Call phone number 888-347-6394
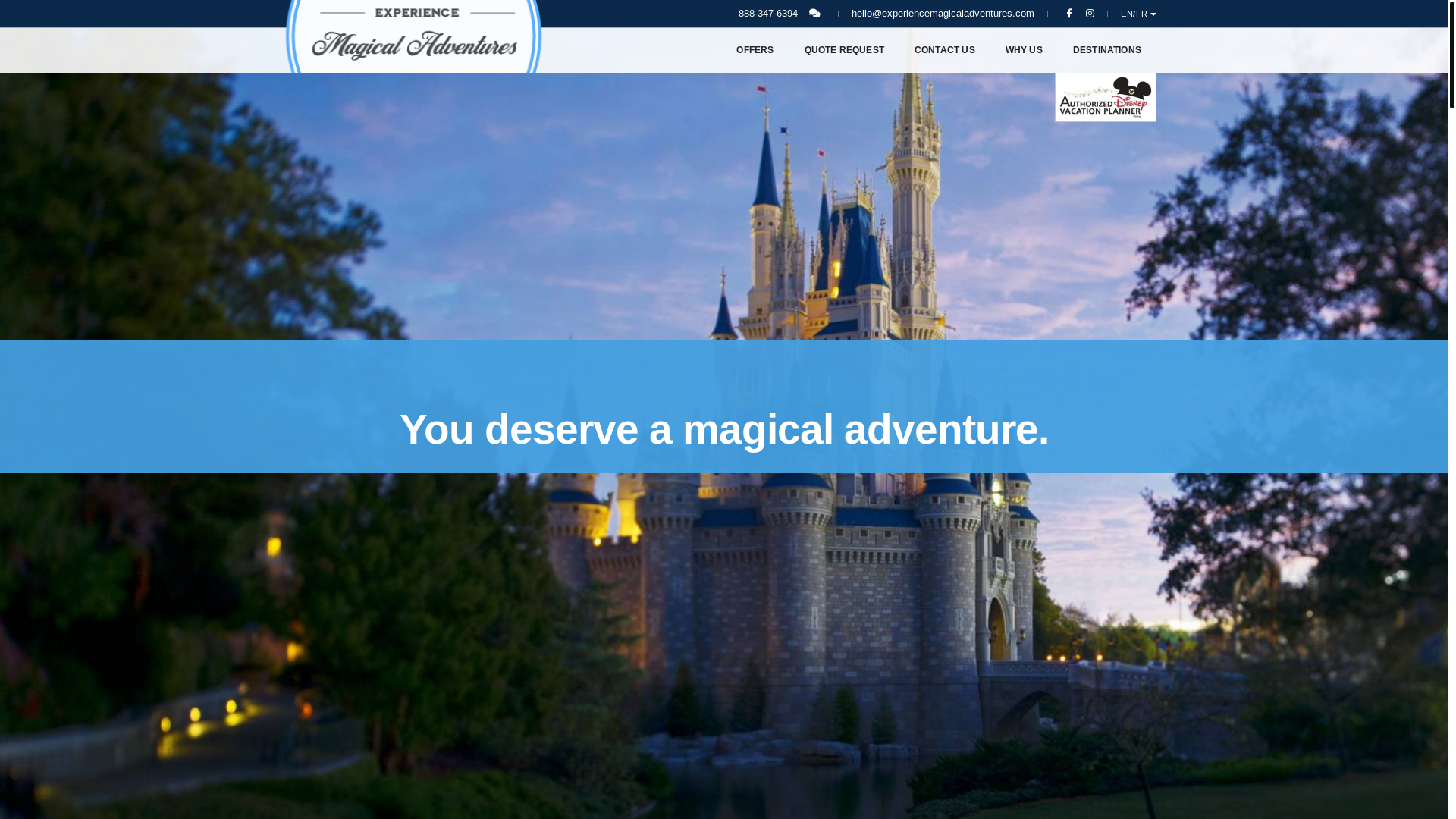This screenshot has width=1456, height=819. pos(768,14)
